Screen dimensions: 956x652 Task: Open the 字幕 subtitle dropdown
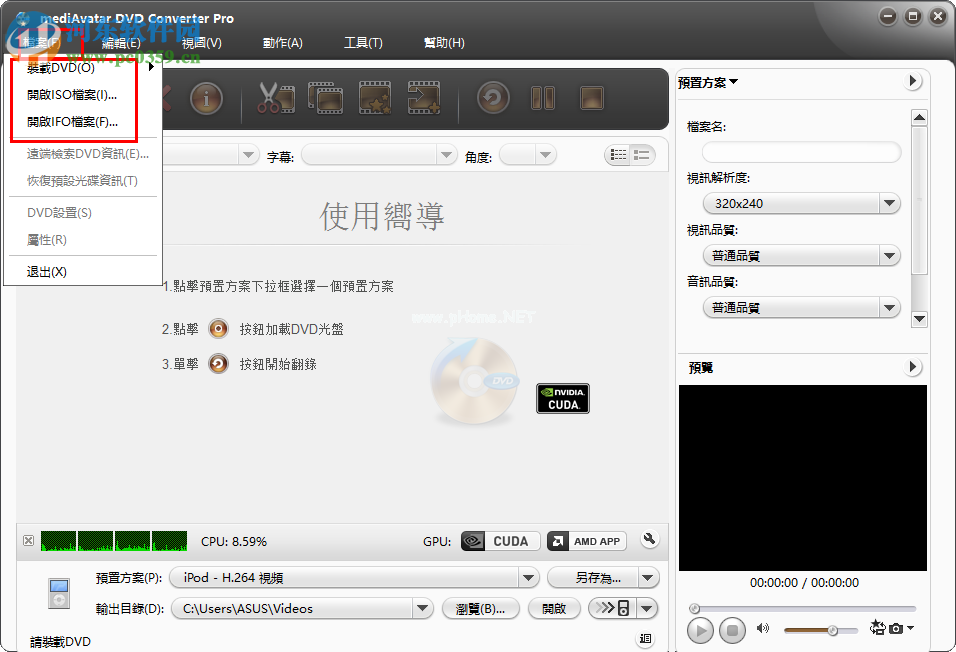tap(378, 154)
